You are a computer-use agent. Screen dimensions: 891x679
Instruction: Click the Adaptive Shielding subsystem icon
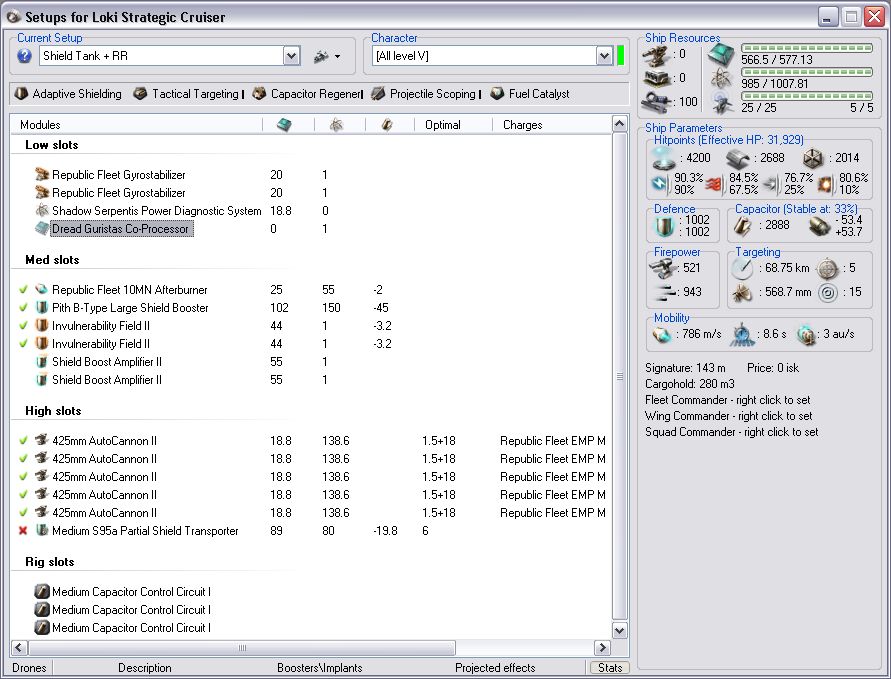pyautogui.click(x=22, y=94)
